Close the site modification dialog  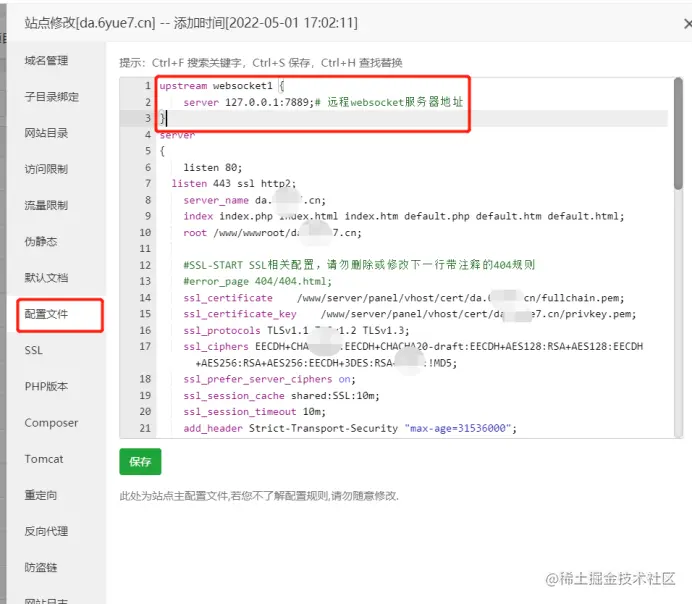[x=687, y=24]
